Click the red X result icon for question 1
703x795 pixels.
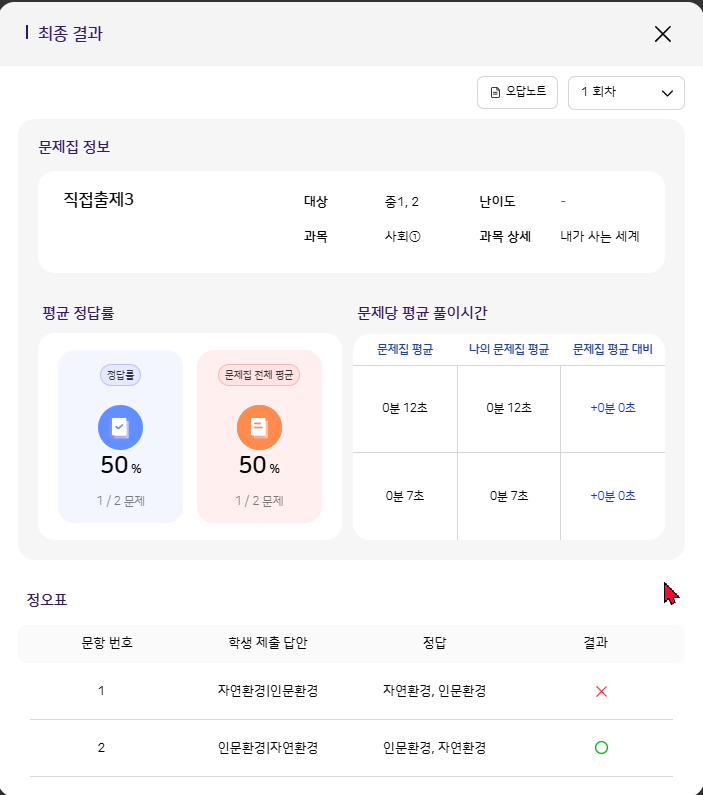coord(601,691)
